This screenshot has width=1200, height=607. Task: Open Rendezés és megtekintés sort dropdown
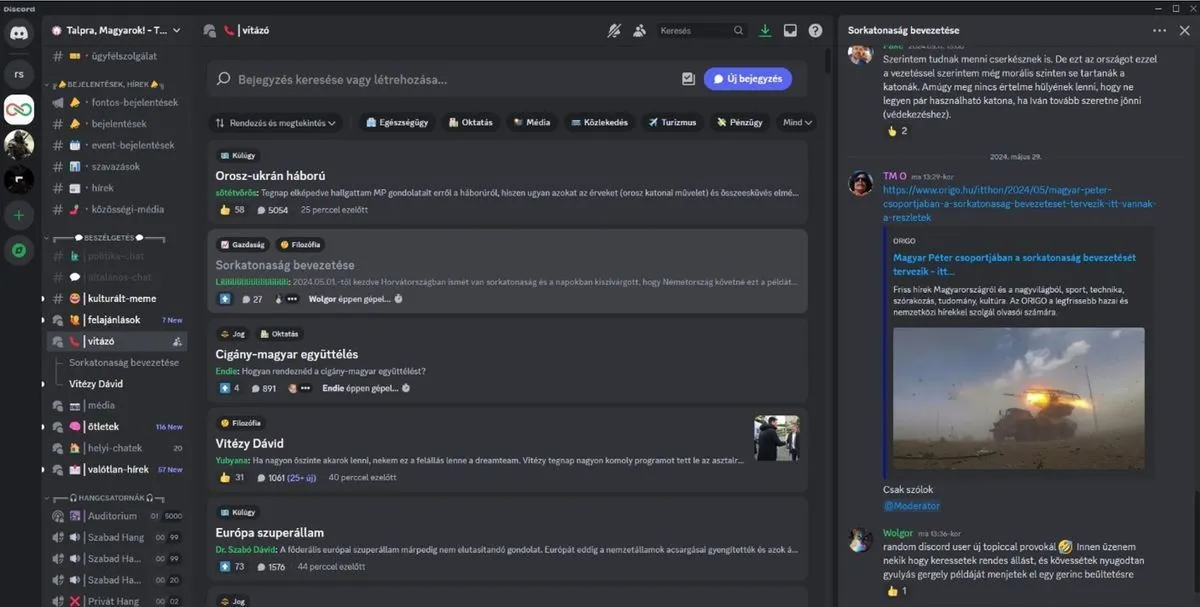277,123
